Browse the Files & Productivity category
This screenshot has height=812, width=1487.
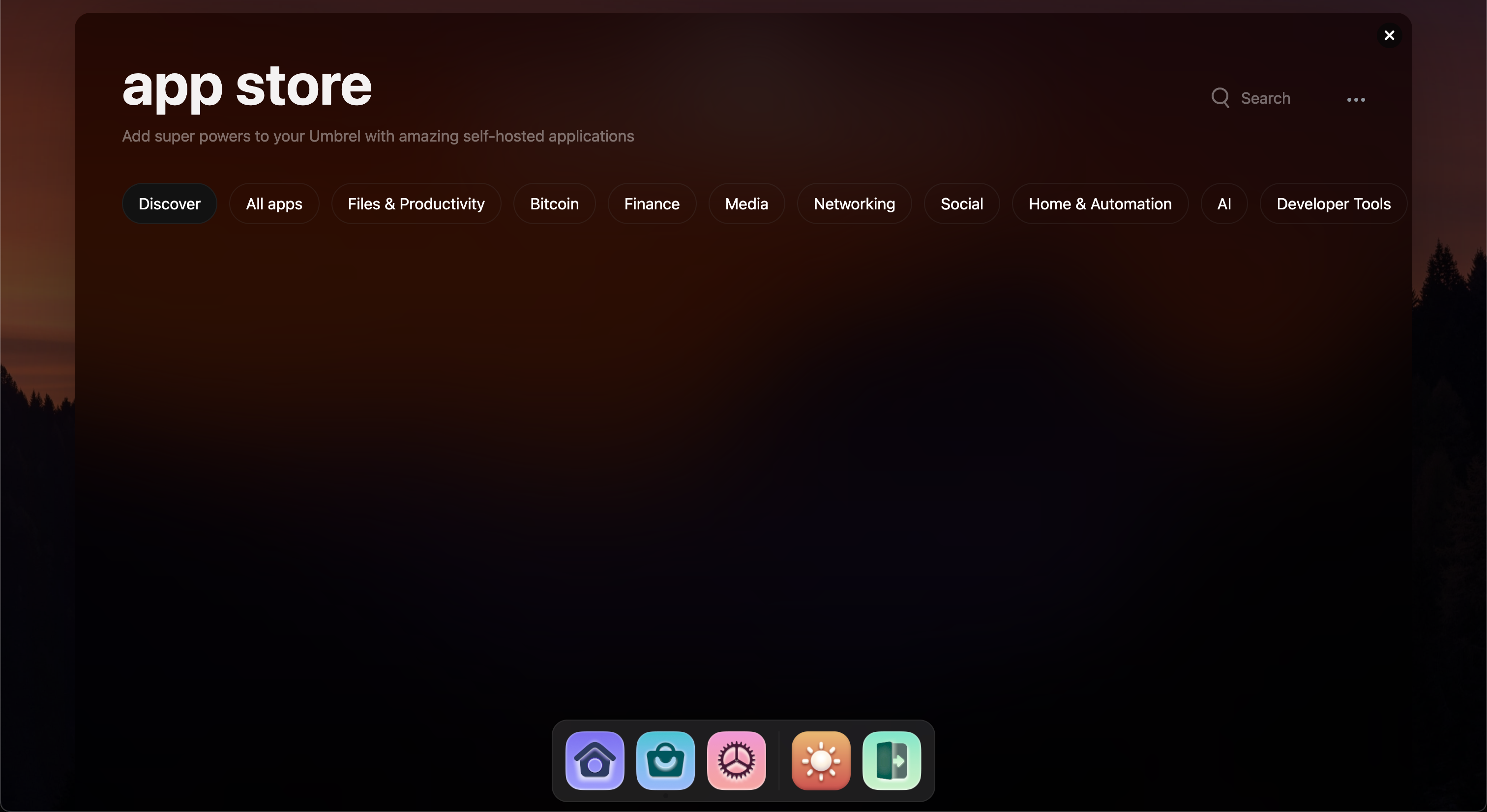pyautogui.click(x=416, y=203)
